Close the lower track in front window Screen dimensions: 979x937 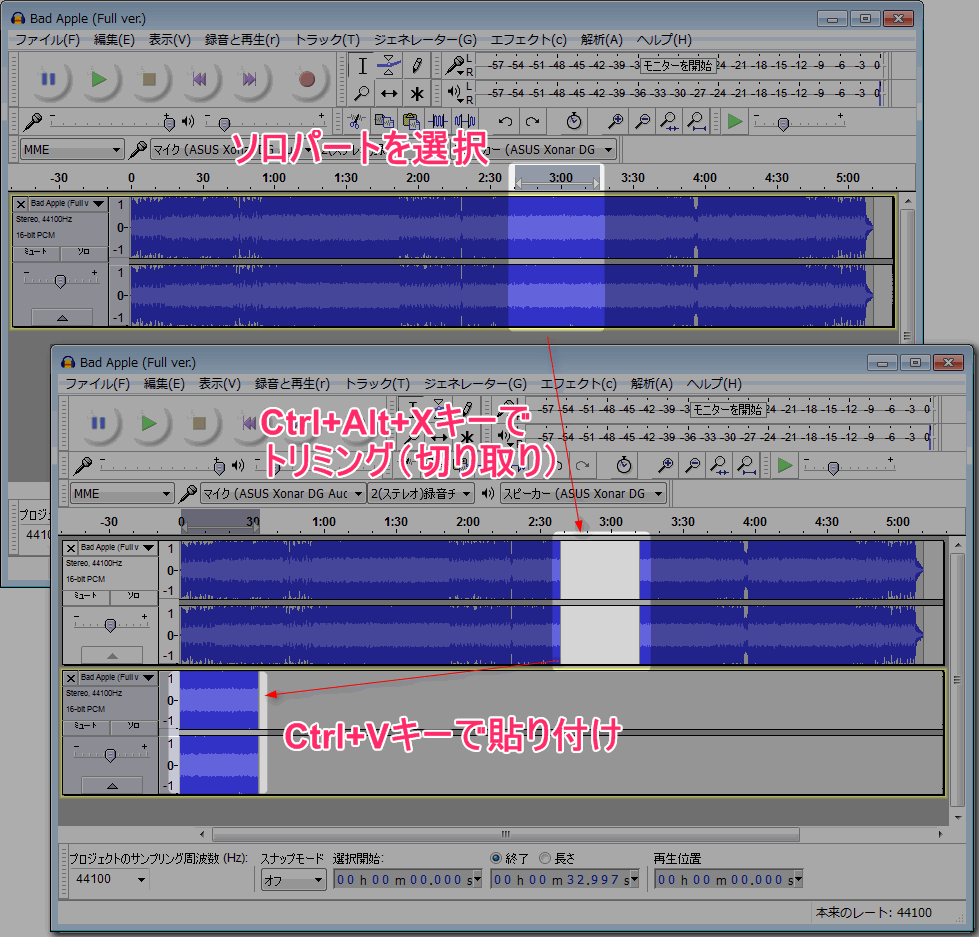71,678
